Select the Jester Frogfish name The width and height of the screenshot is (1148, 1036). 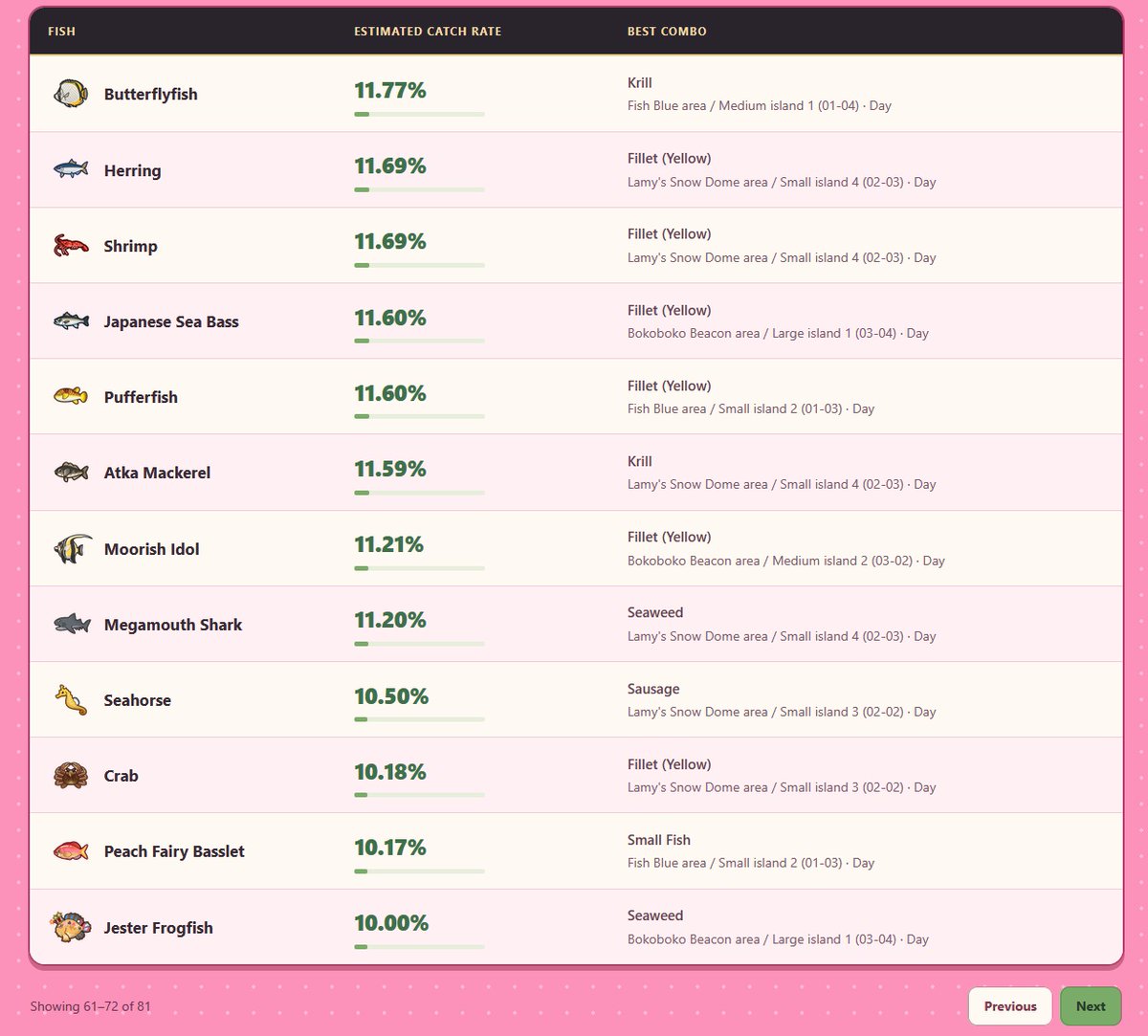pos(159,928)
